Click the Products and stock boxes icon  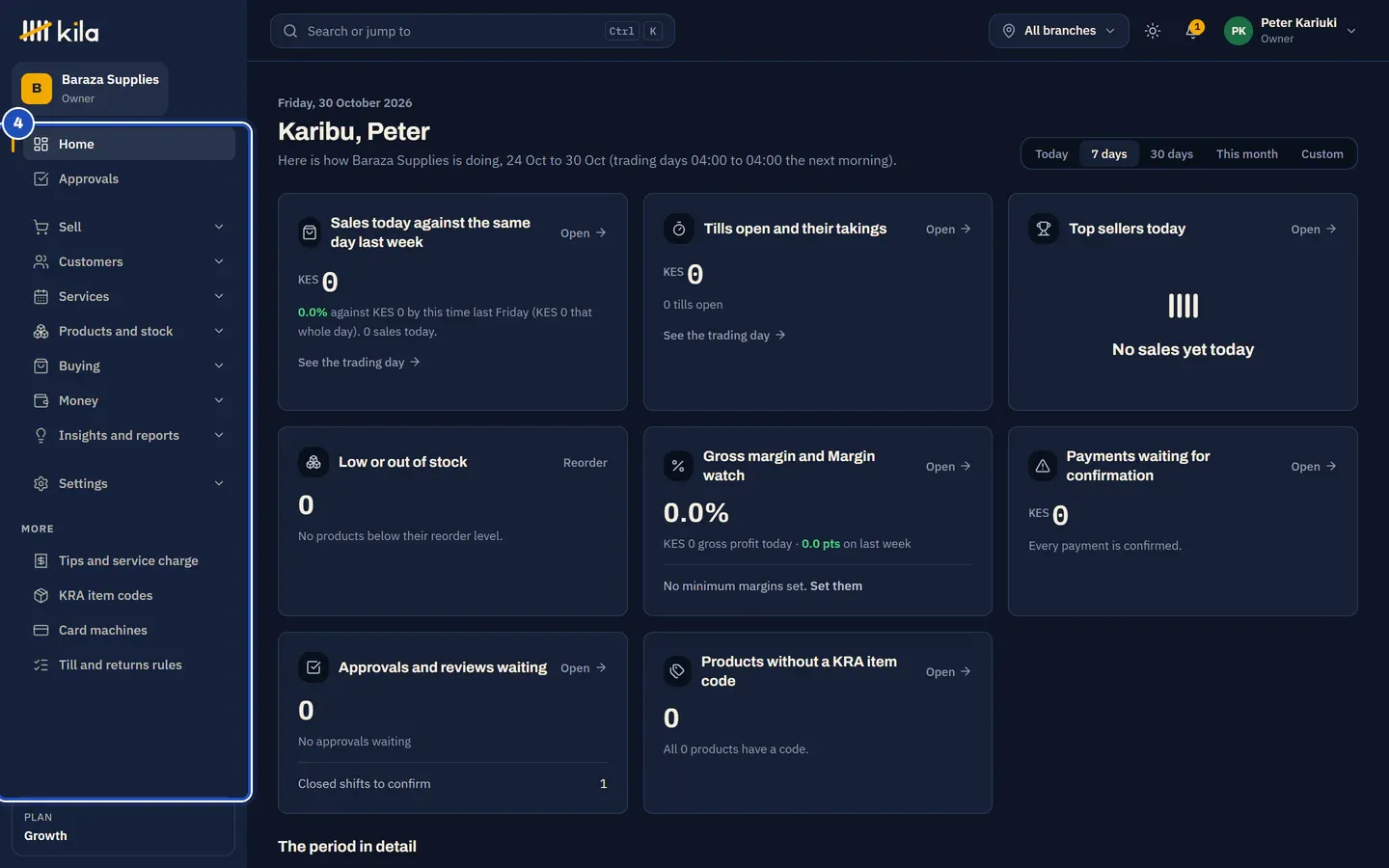41,331
